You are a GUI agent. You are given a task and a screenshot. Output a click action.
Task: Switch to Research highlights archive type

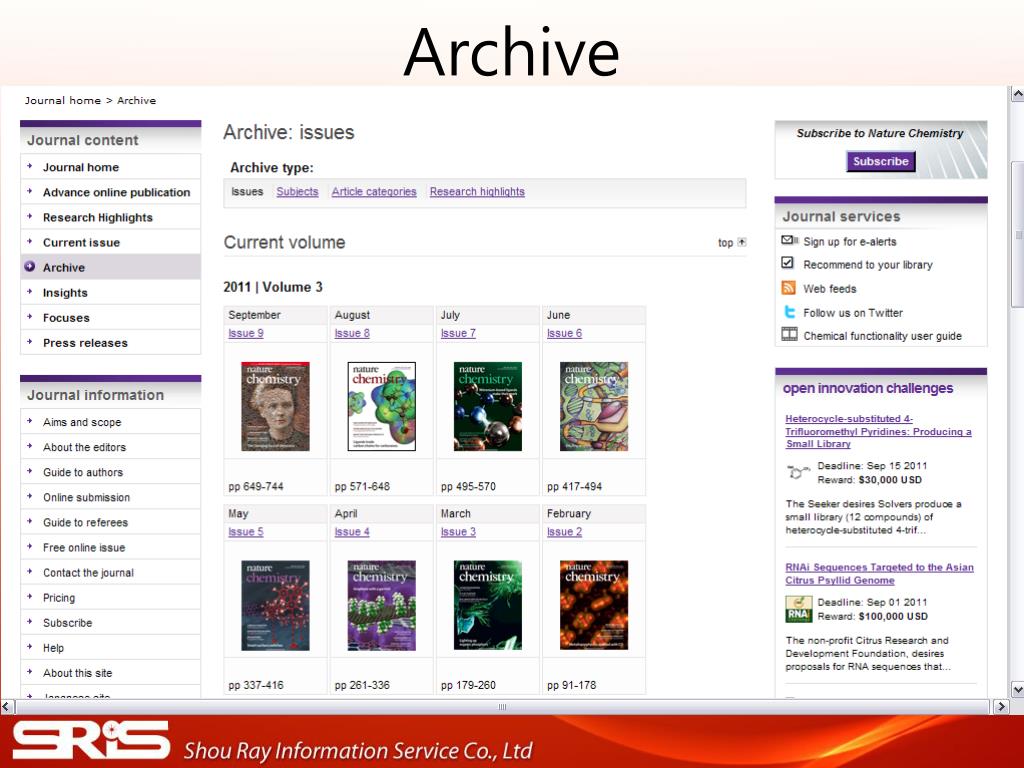[x=477, y=191]
